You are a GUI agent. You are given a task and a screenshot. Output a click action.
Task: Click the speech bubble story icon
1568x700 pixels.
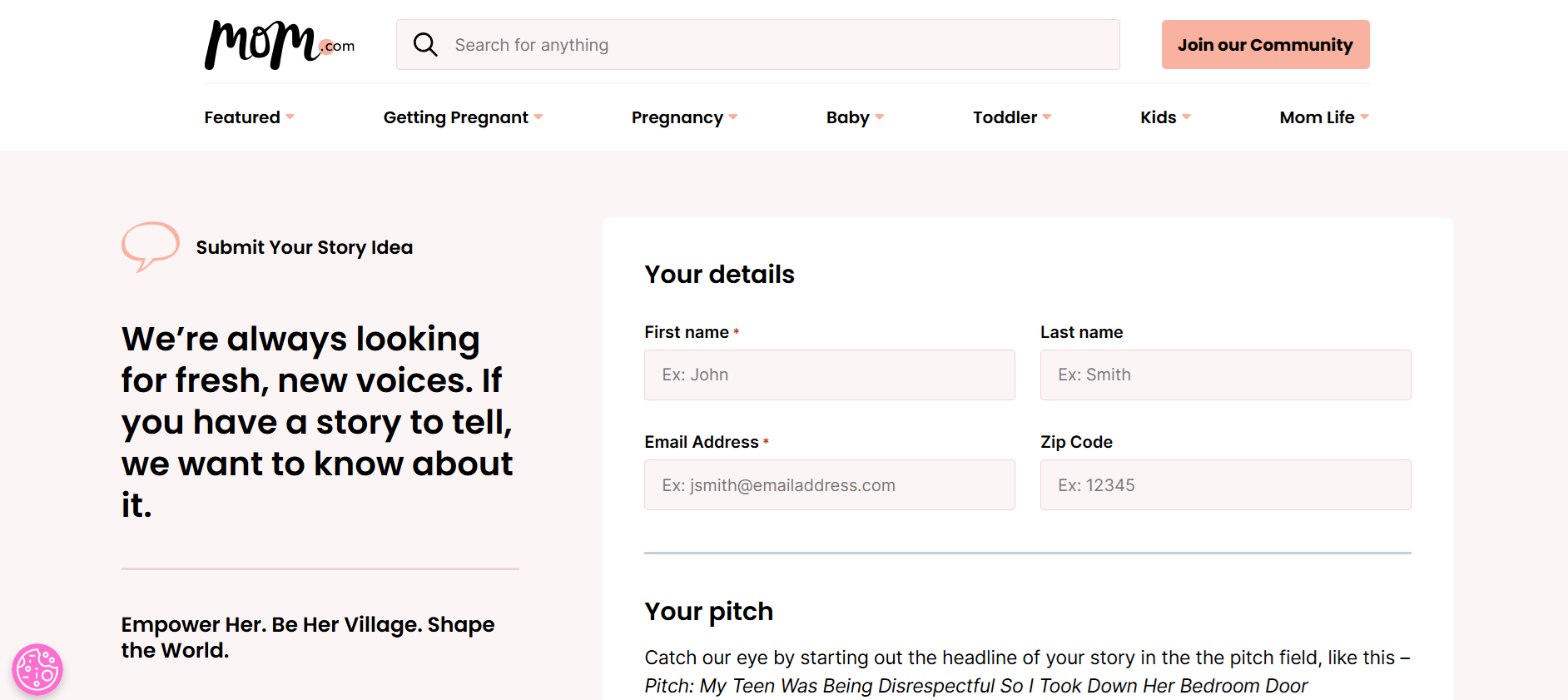point(150,246)
